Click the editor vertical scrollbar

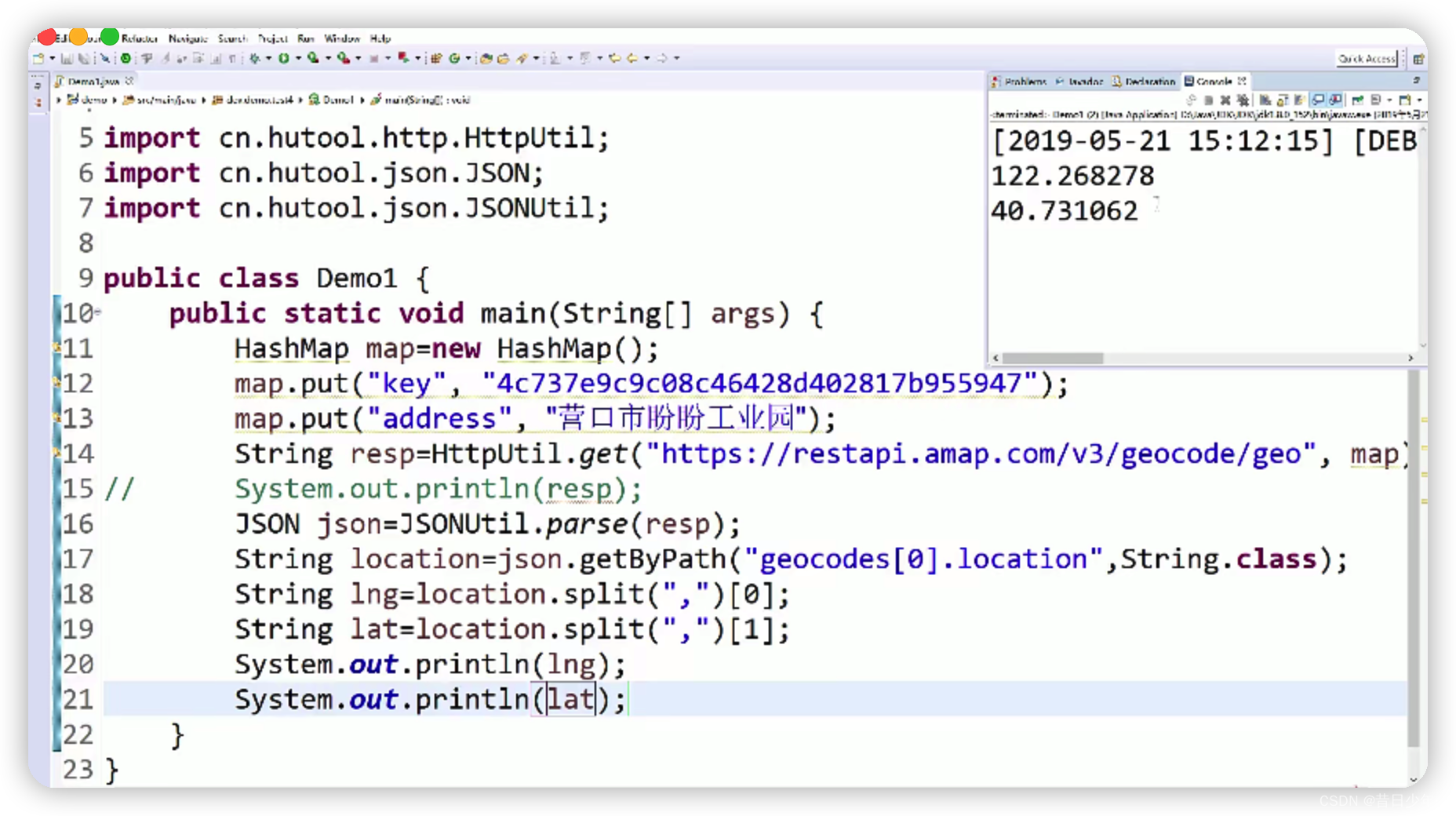(x=1414, y=557)
